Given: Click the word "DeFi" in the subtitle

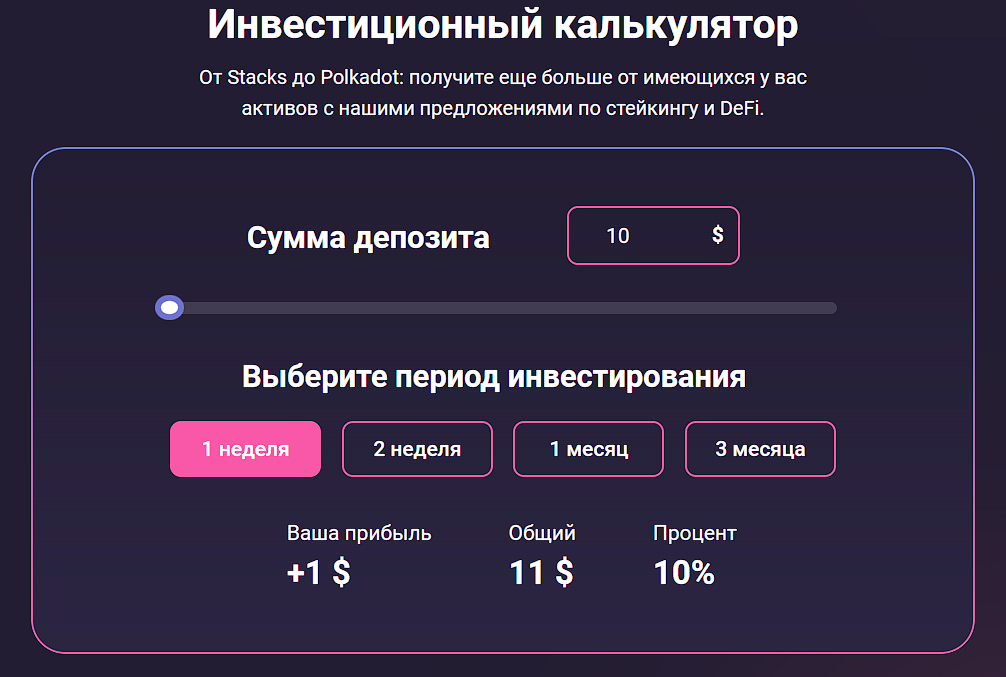Looking at the screenshot, I should pyautogui.click(x=741, y=109).
